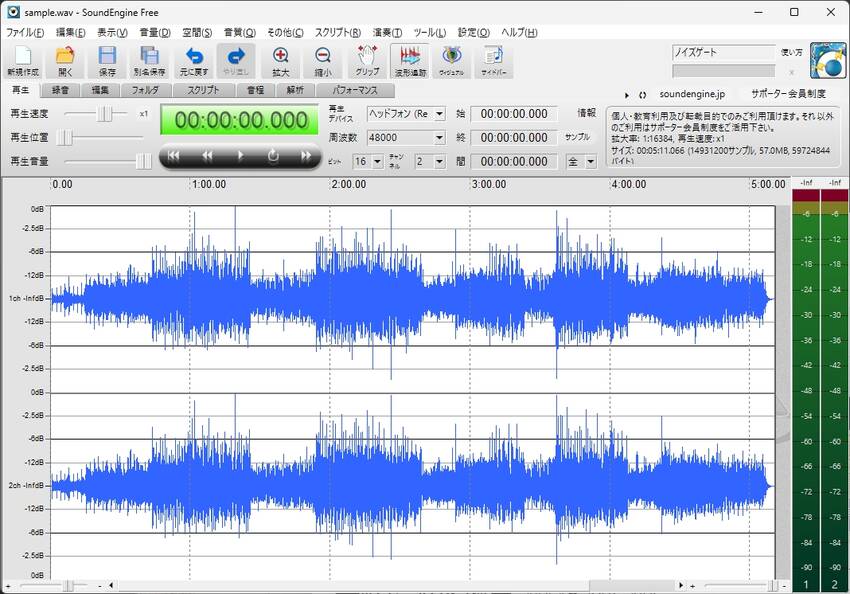Click the SoundEngine globe logo icon
850x594 pixels.
(828, 61)
